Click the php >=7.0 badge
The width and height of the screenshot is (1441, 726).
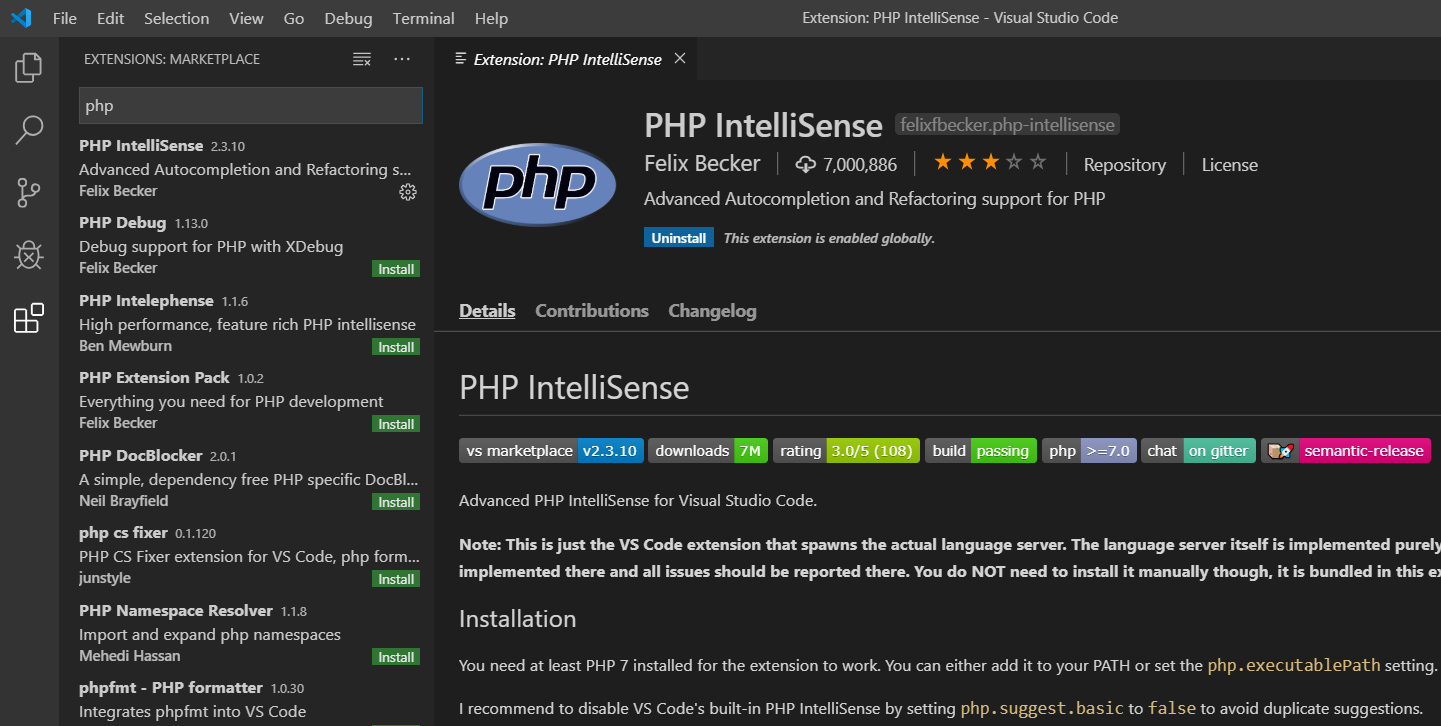1089,451
